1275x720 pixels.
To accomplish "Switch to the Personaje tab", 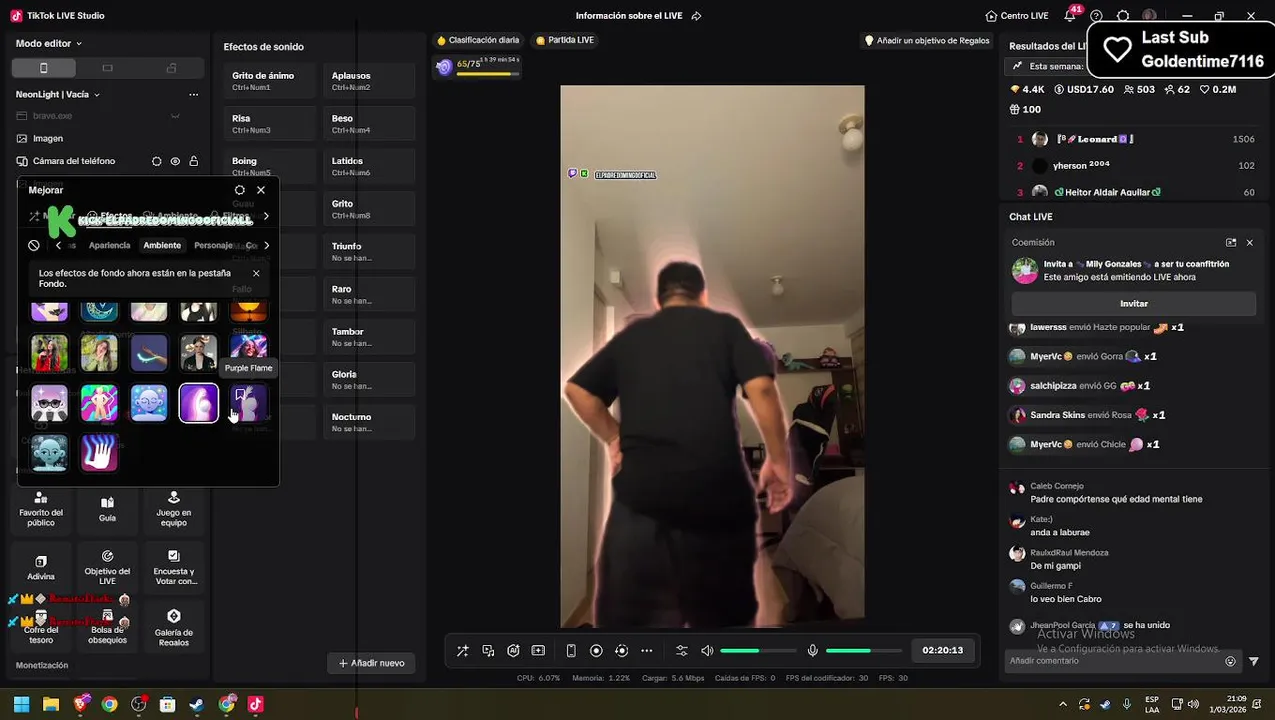I will coord(213,245).
